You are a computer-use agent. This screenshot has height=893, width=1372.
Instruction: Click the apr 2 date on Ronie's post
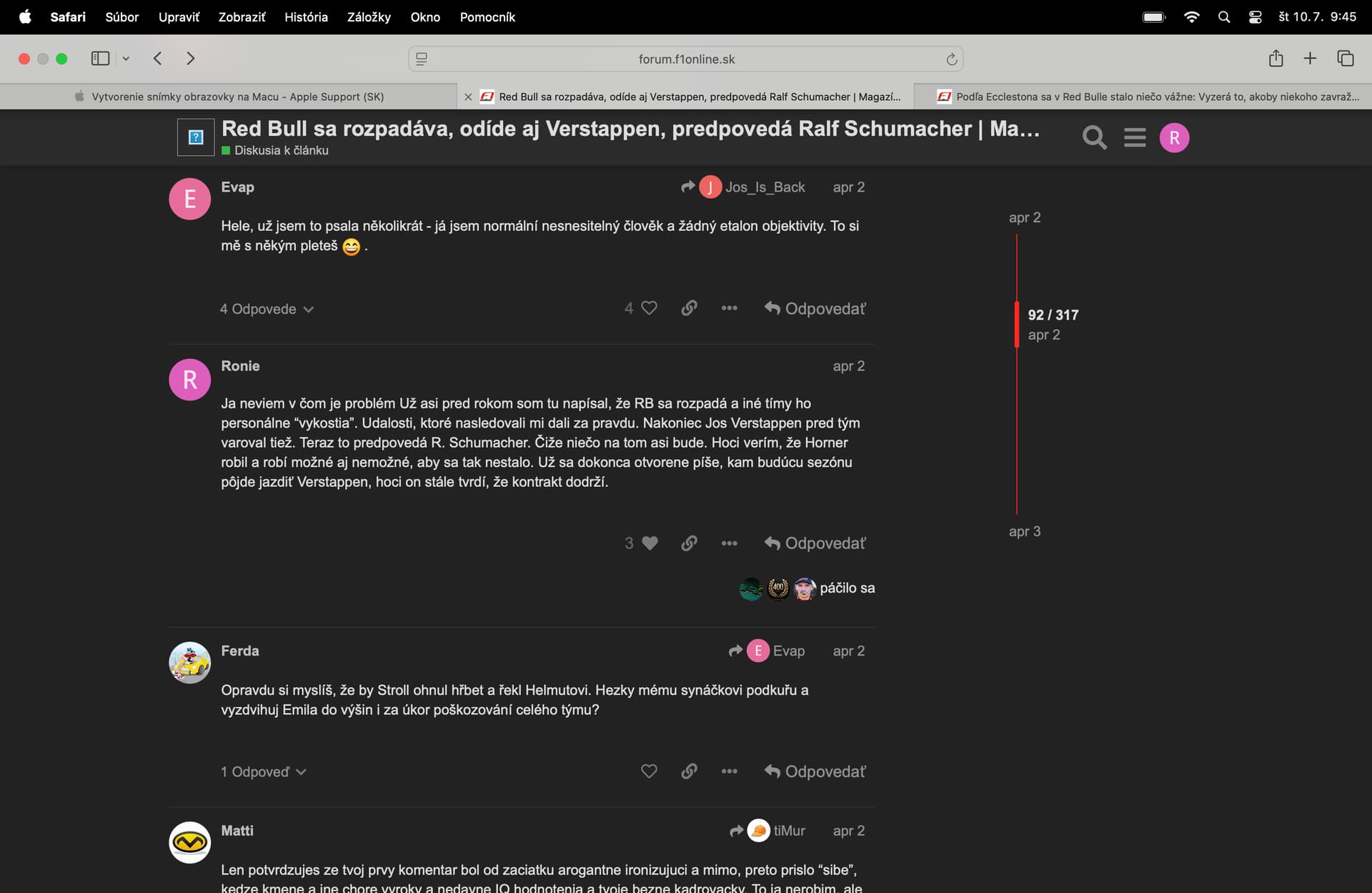pyautogui.click(x=848, y=366)
